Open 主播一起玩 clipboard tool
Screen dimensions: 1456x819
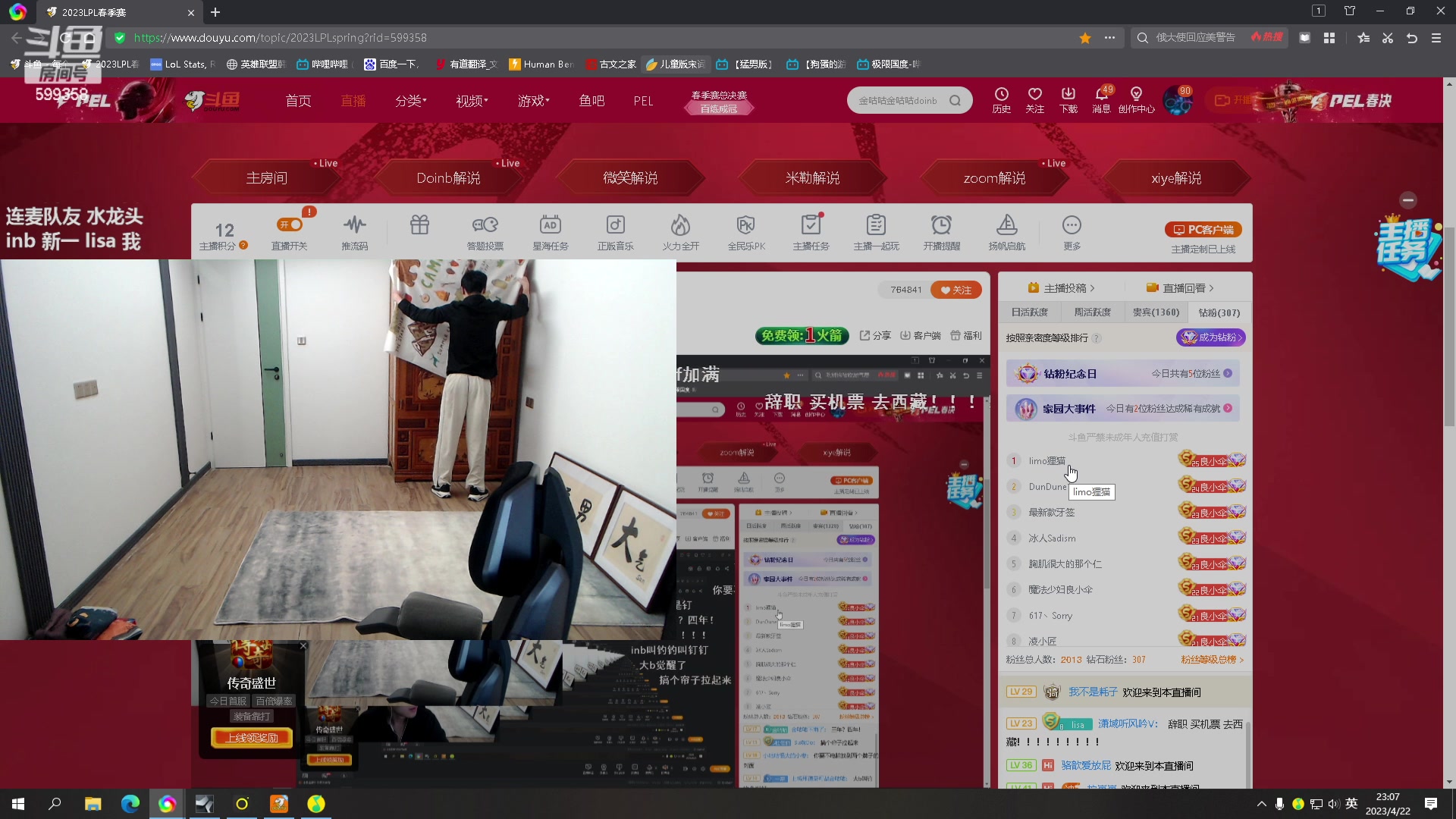(876, 232)
